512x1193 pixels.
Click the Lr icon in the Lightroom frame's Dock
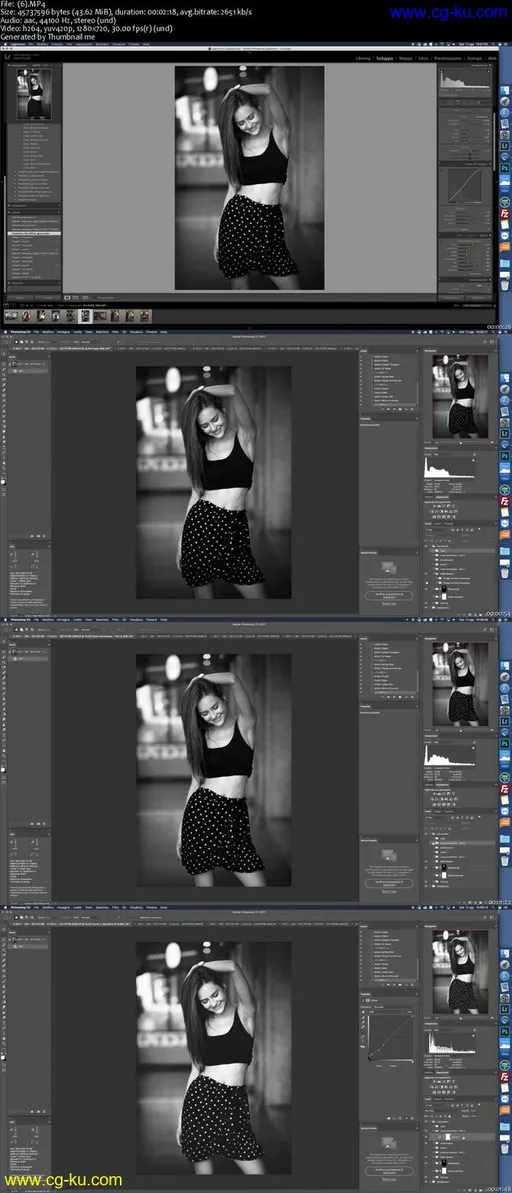(504, 145)
